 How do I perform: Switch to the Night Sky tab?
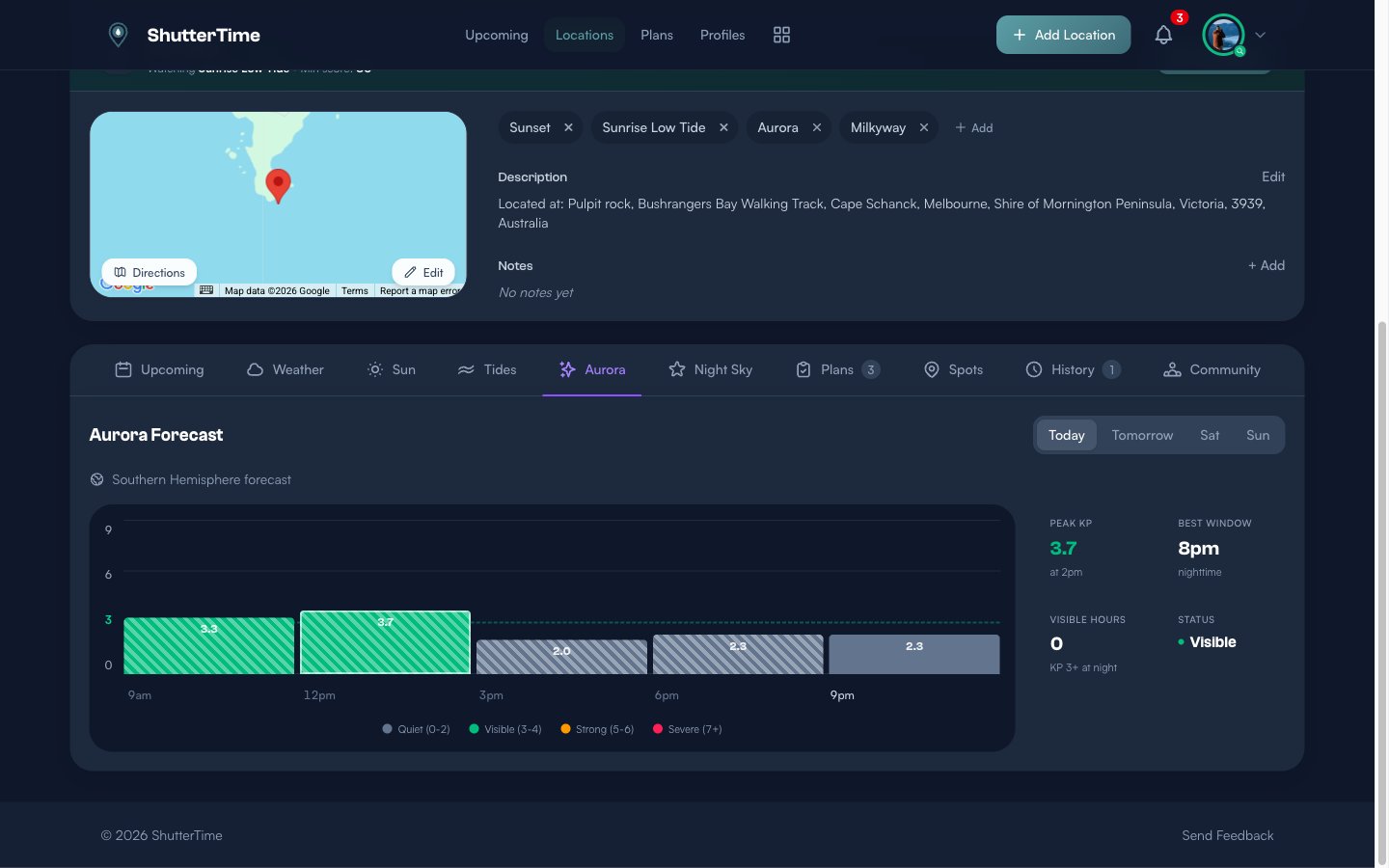point(711,369)
